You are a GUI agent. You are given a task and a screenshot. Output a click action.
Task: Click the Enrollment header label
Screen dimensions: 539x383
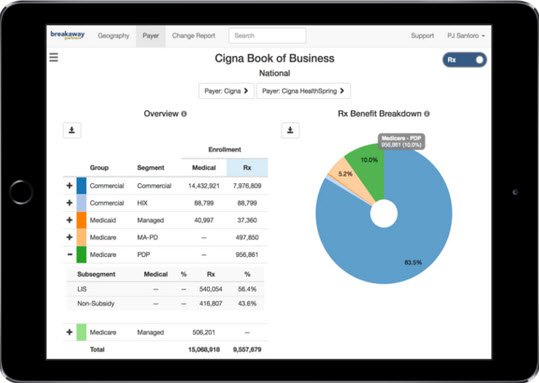click(225, 149)
